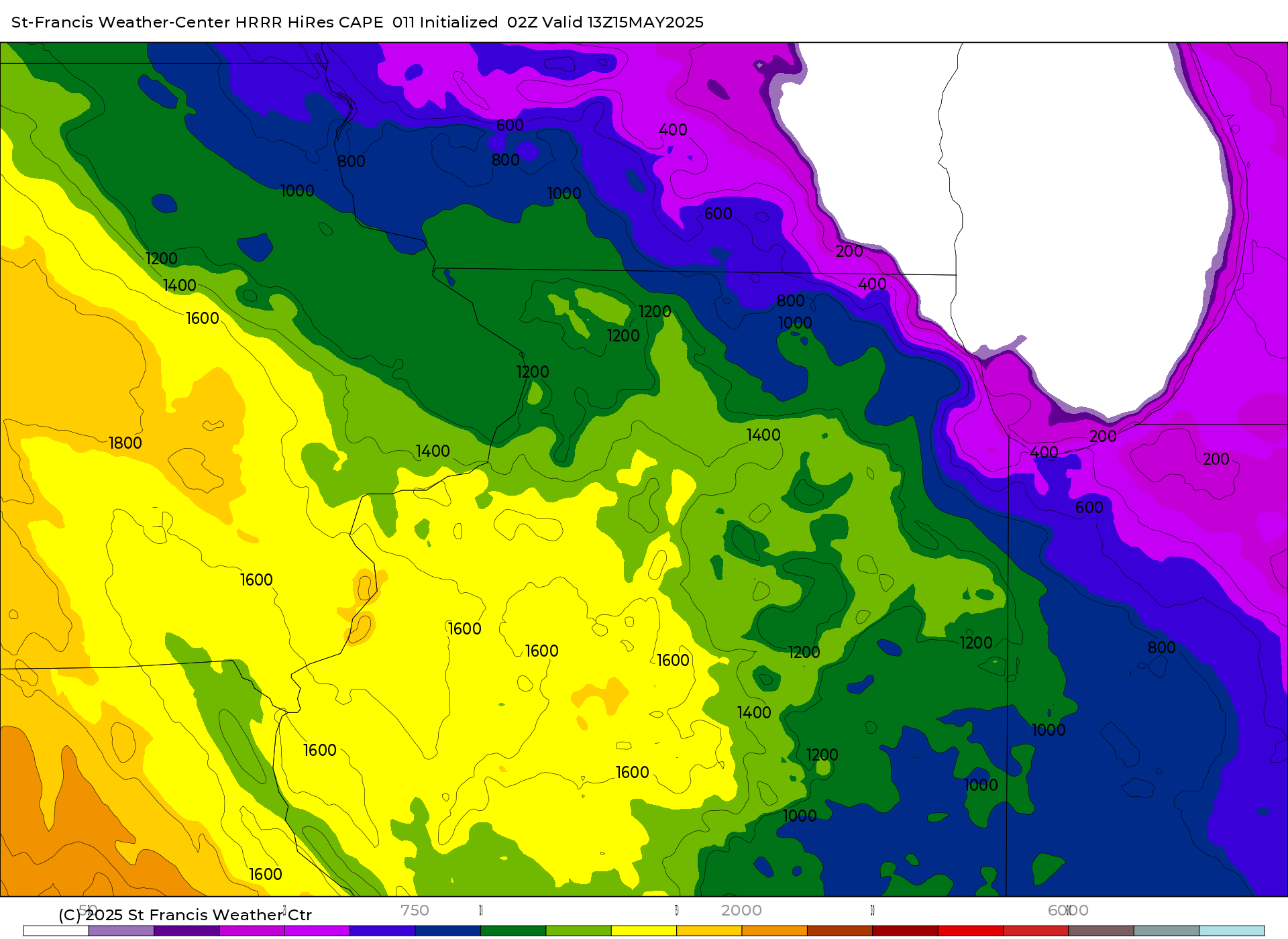This screenshot has width=1288, height=939.
Task: Click the '(C) 2025 St Francis Weather Ctr' text
Action: pyautogui.click(x=185, y=915)
